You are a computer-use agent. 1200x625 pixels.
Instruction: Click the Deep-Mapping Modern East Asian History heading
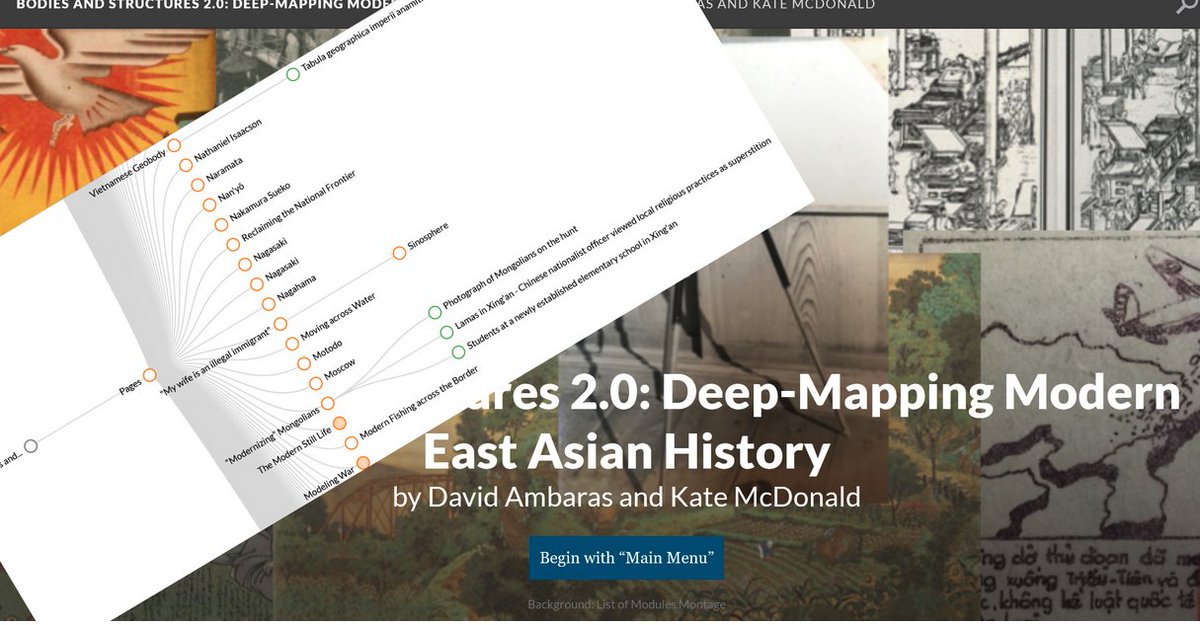point(800,424)
